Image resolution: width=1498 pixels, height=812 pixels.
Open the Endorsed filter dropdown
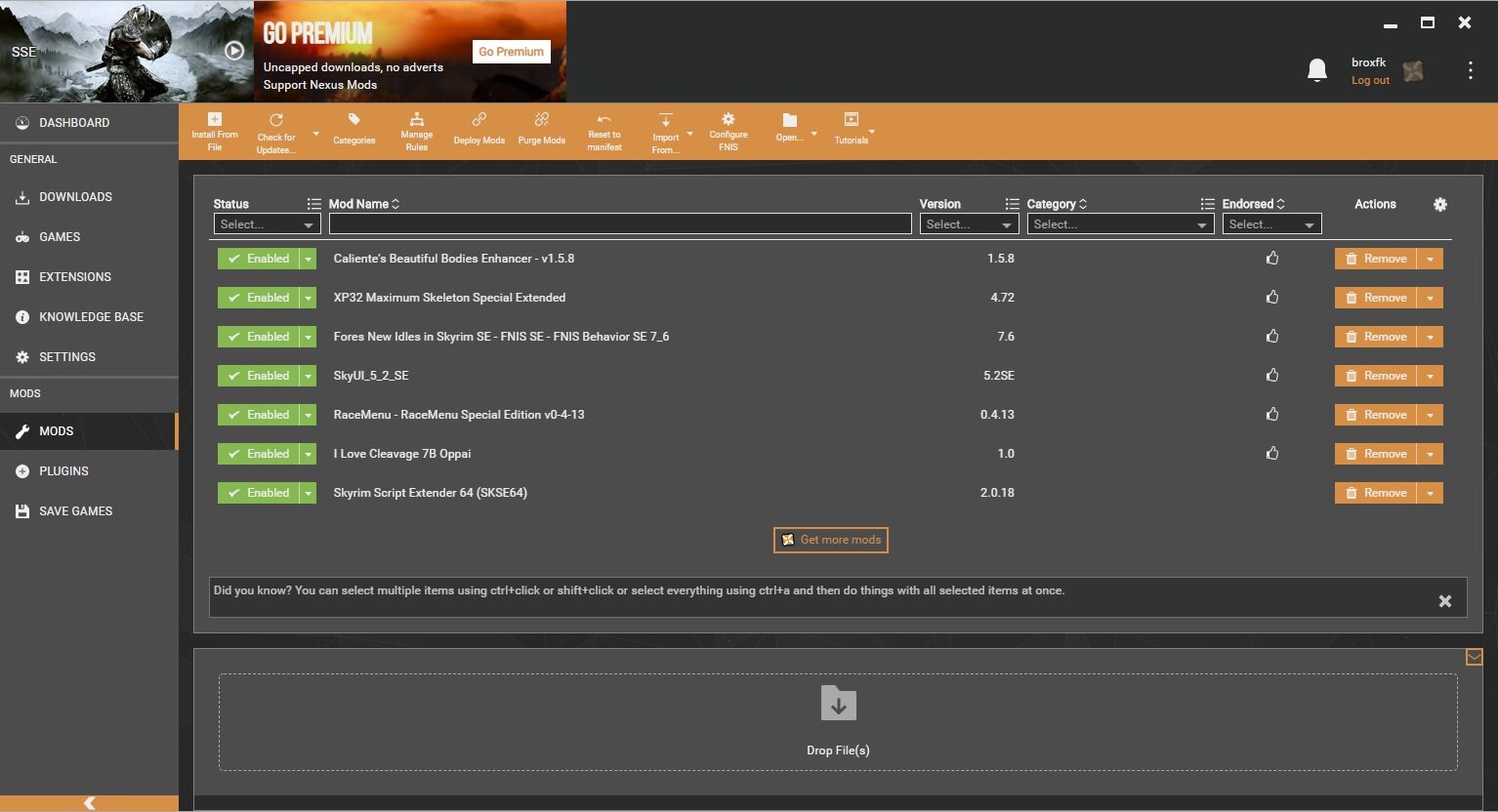[1272, 224]
